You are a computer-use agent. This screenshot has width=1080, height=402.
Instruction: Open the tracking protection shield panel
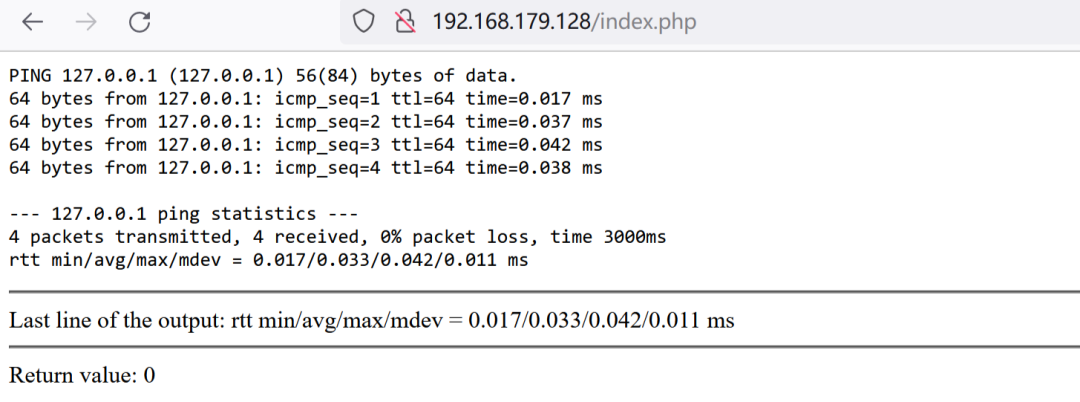[x=365, y=22]
